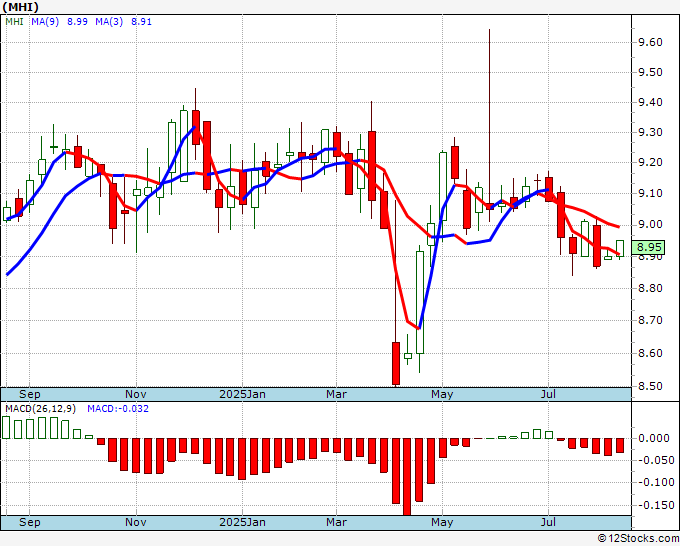Click Jul on the MACD panel date axis

pos(549,522)
